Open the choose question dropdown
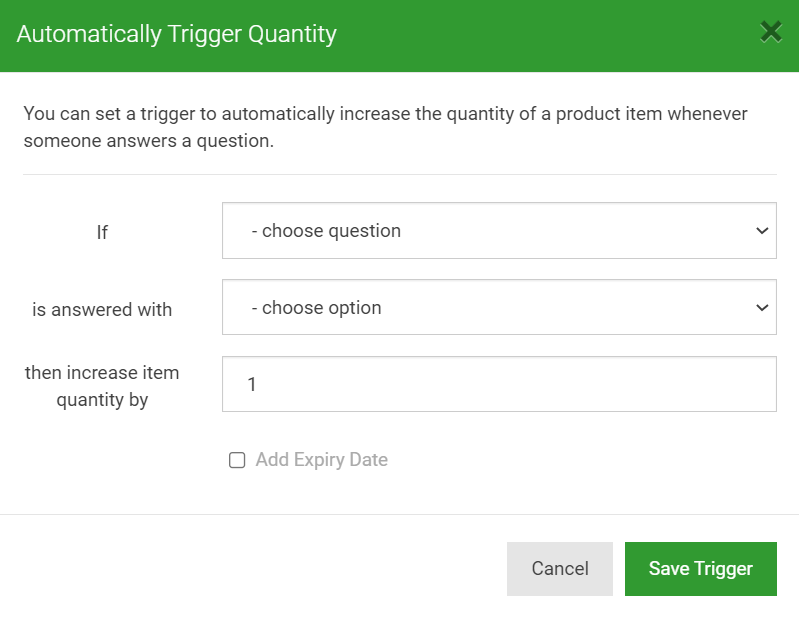This screenshot has height=619, width=799. pos(499,230)
